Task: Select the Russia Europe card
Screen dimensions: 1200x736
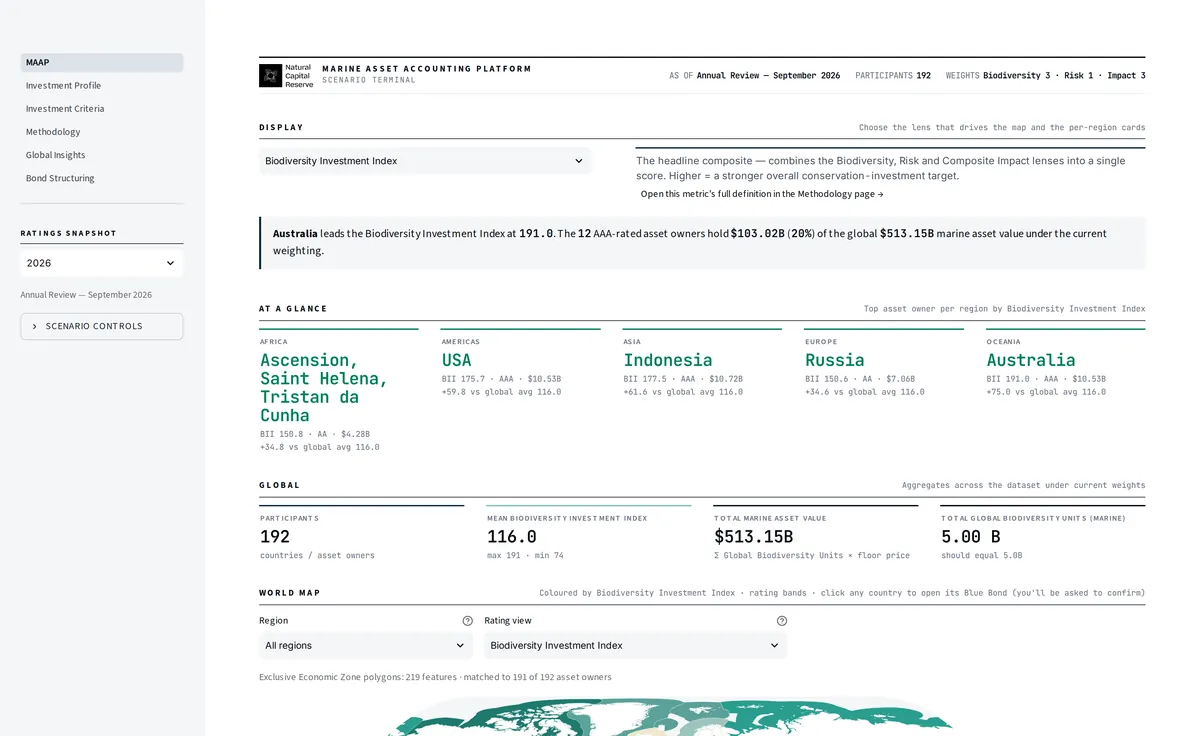Action: point(884,365)
